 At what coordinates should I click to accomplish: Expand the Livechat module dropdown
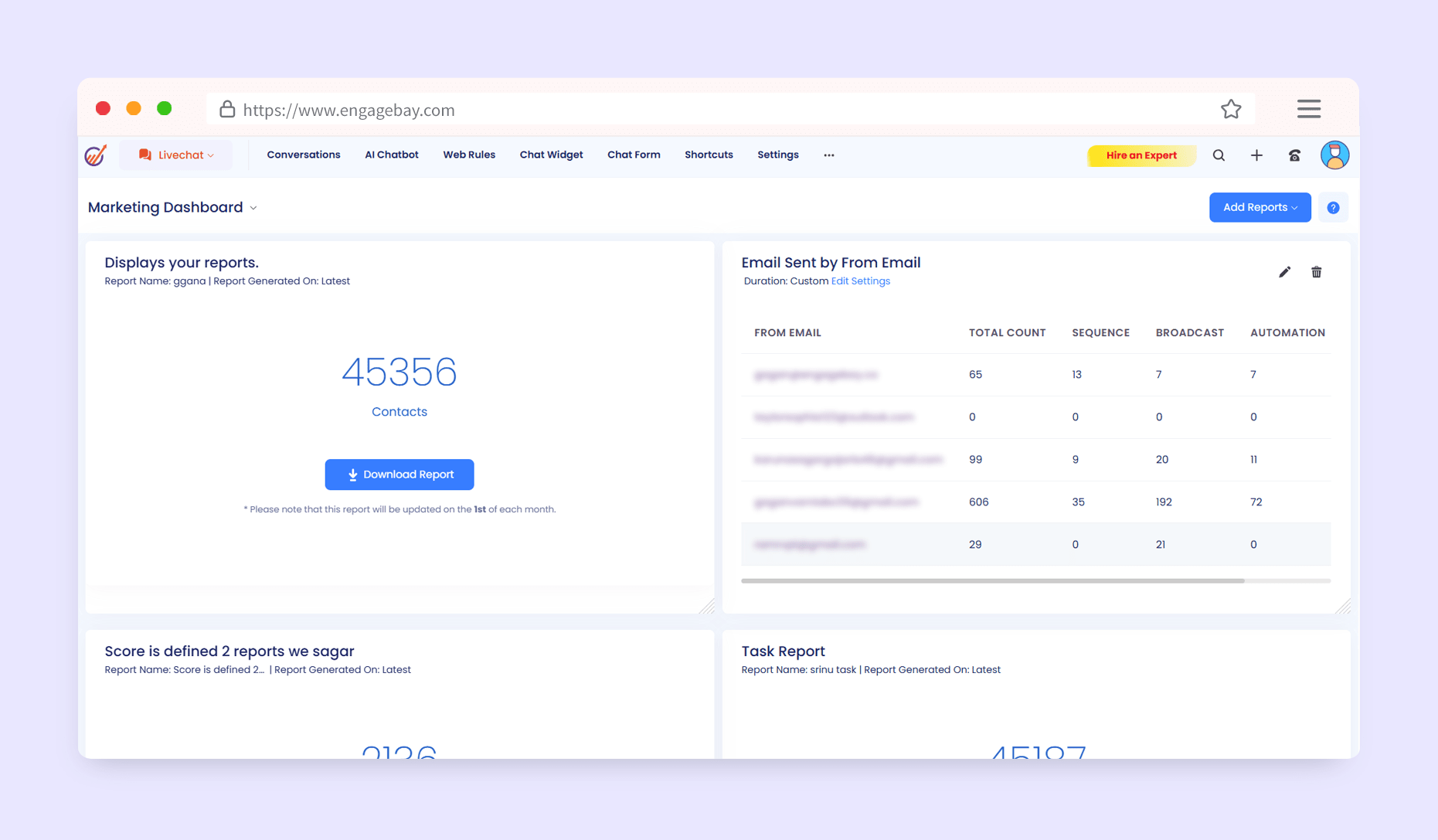coord(176,155)
